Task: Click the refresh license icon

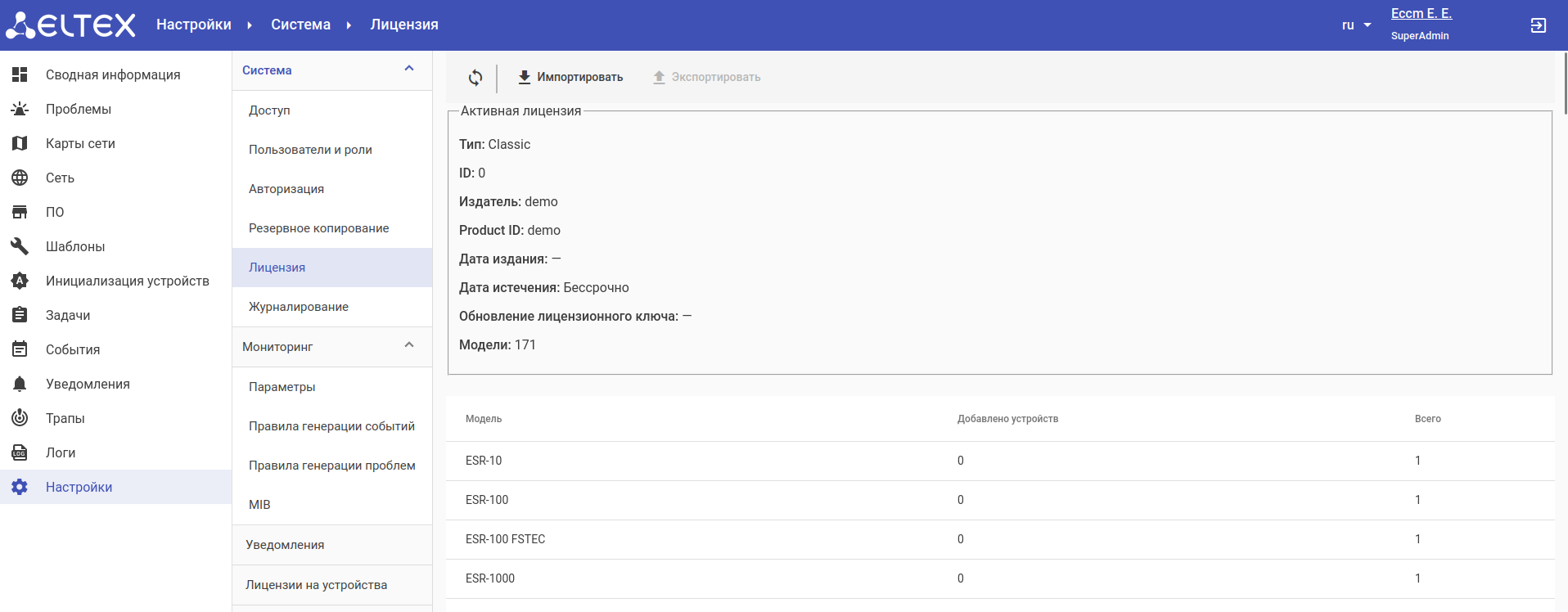Action: 475,78
